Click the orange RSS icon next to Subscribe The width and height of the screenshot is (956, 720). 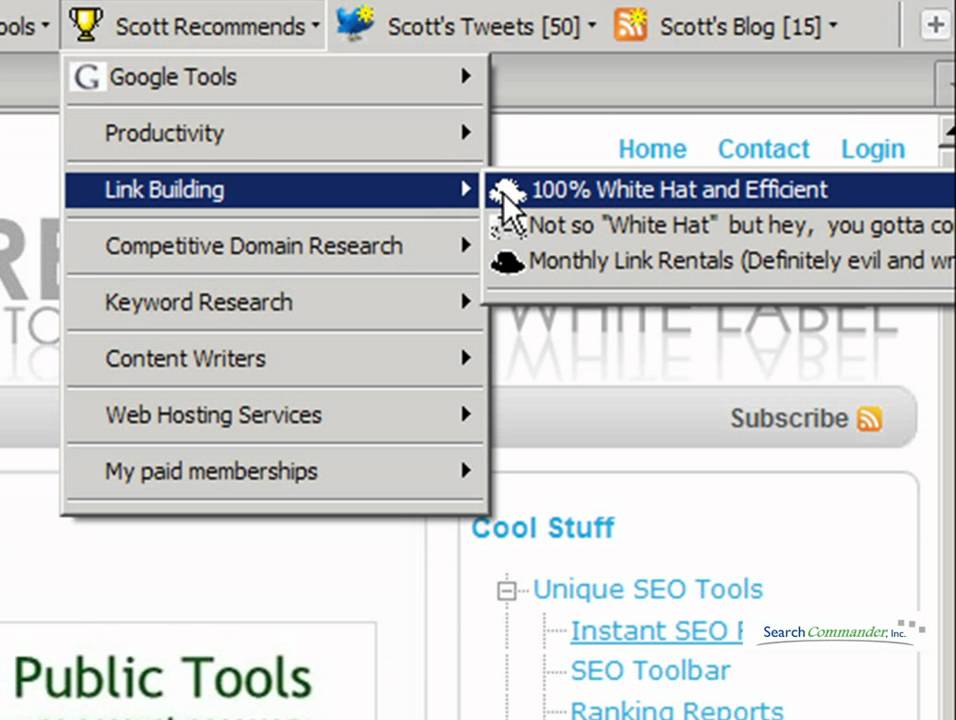(869, 419)
